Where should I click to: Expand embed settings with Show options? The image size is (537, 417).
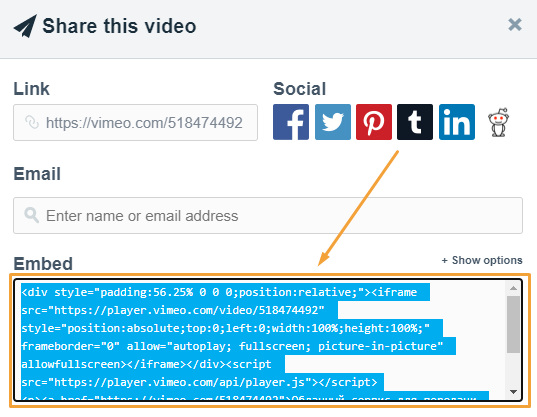(x=482, y=260)
